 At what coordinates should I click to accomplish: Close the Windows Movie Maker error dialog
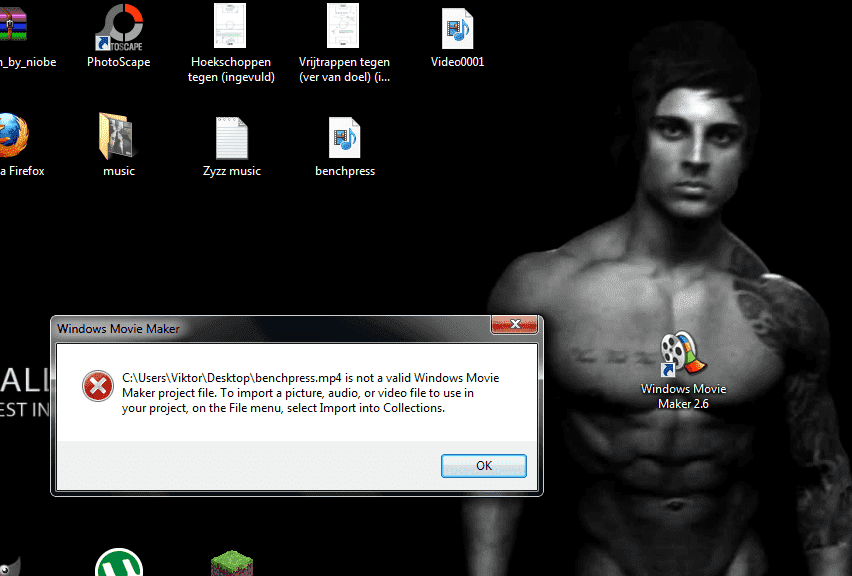tap(516, 326)
